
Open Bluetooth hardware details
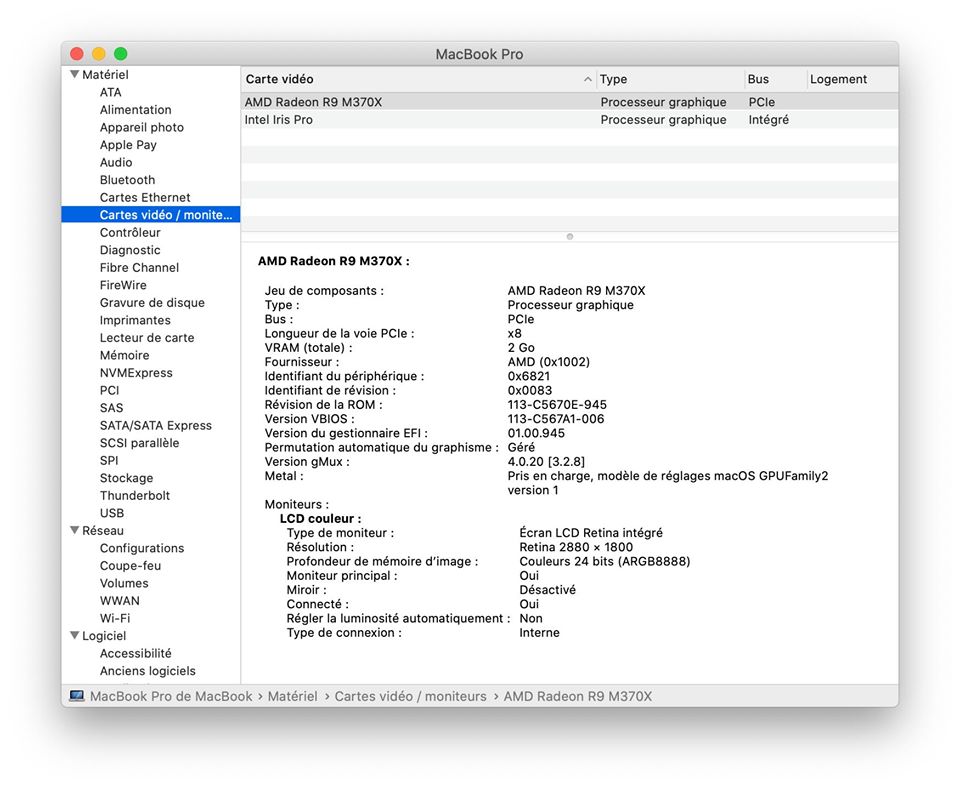[x=127, y=180]
